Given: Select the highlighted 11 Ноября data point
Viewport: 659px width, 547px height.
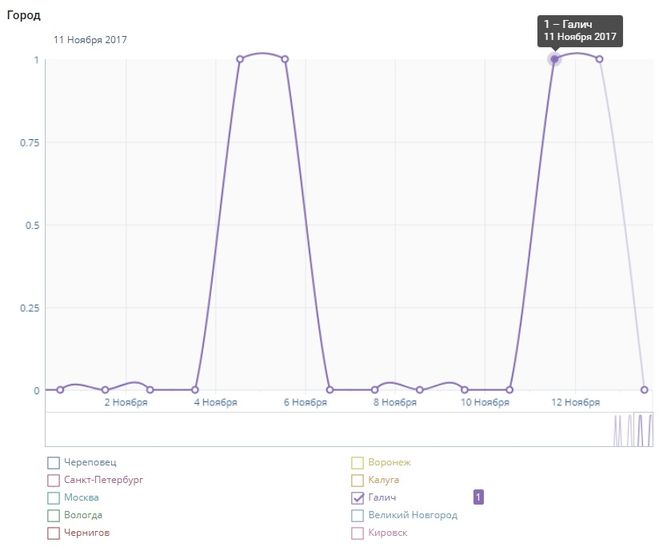Looking at the screenshot, I should [554, 59].
